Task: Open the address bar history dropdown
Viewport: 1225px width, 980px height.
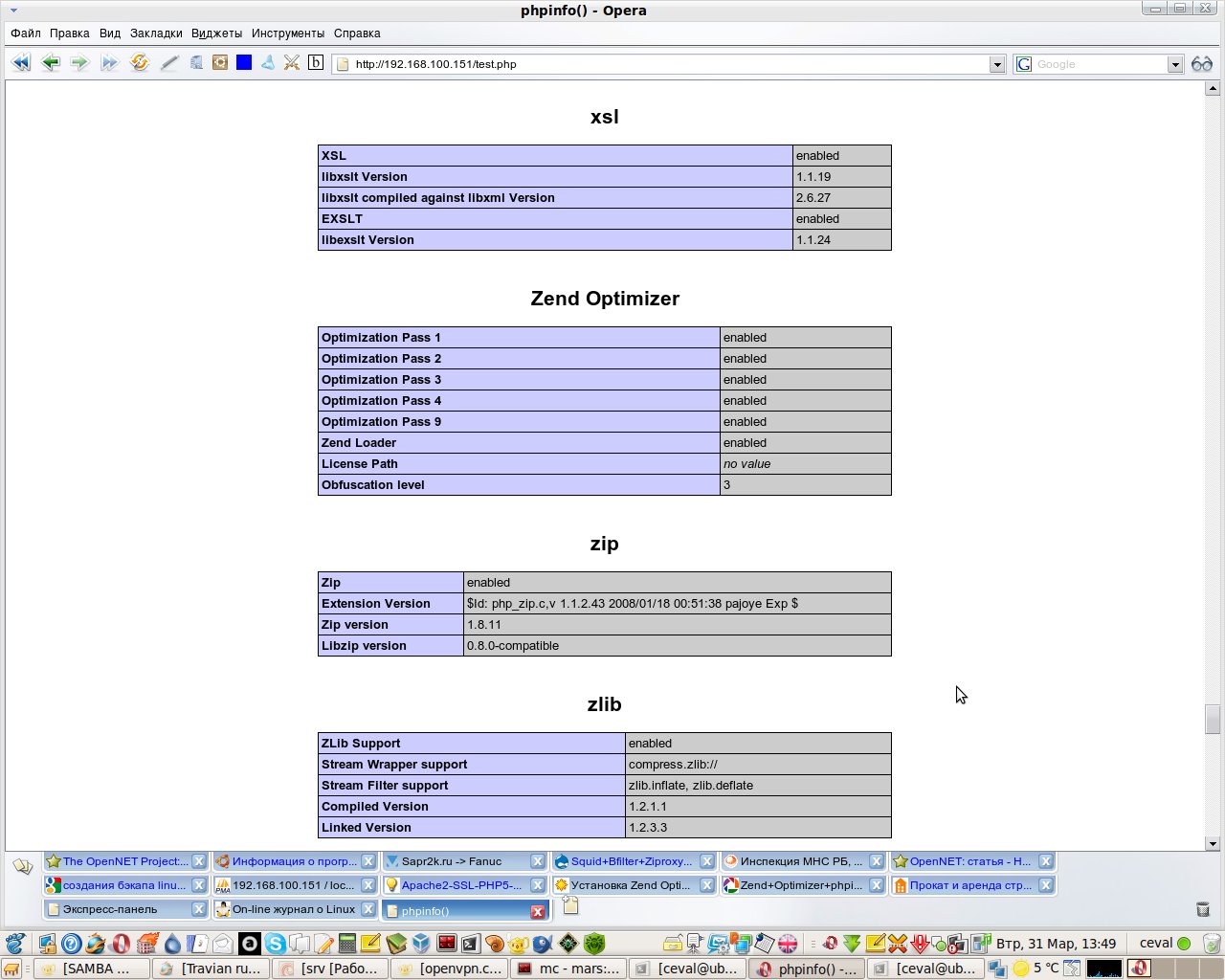Action: pyautogui.click(x=997, y=64)
